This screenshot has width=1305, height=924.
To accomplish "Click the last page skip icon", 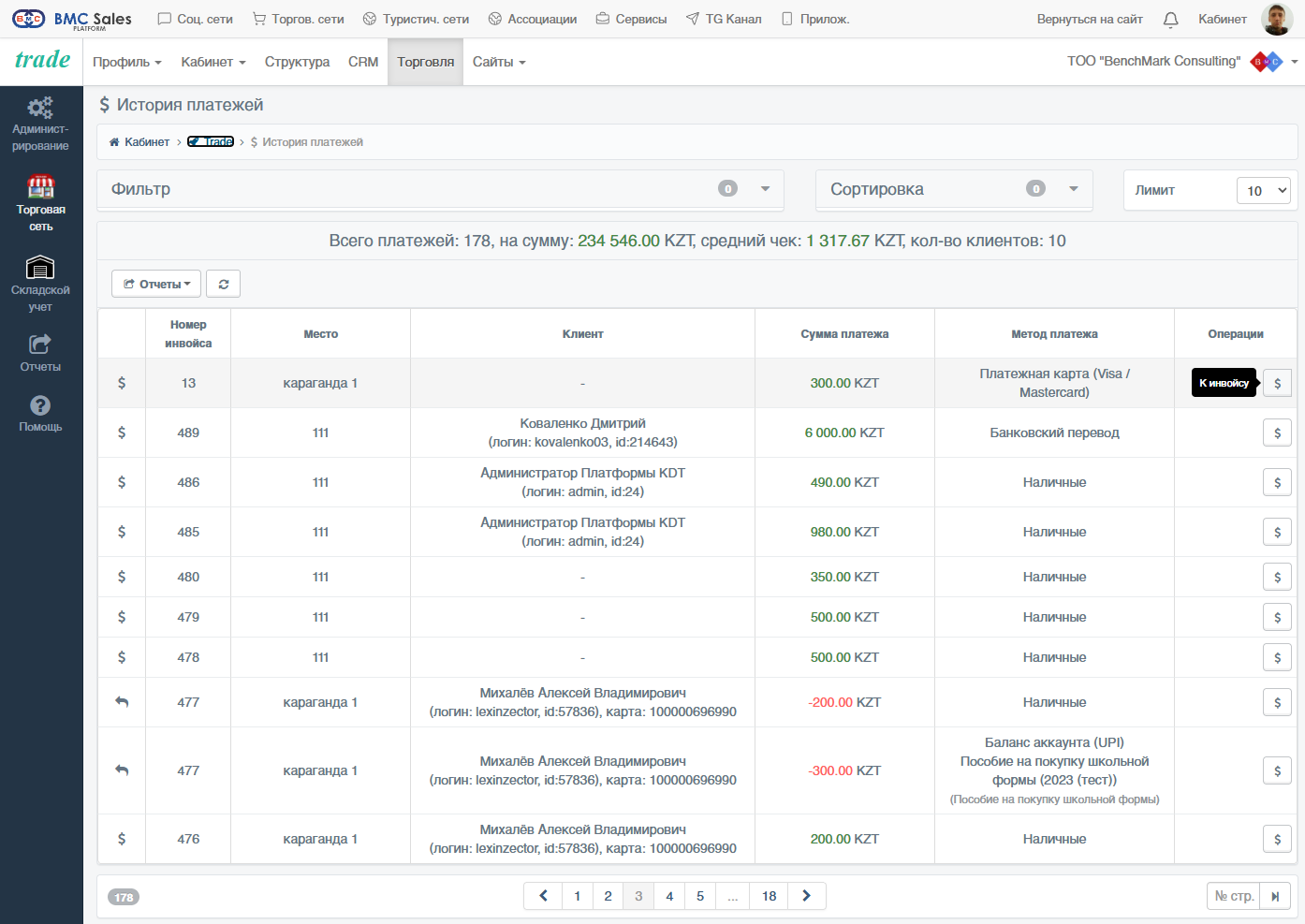I will 1275,896.
